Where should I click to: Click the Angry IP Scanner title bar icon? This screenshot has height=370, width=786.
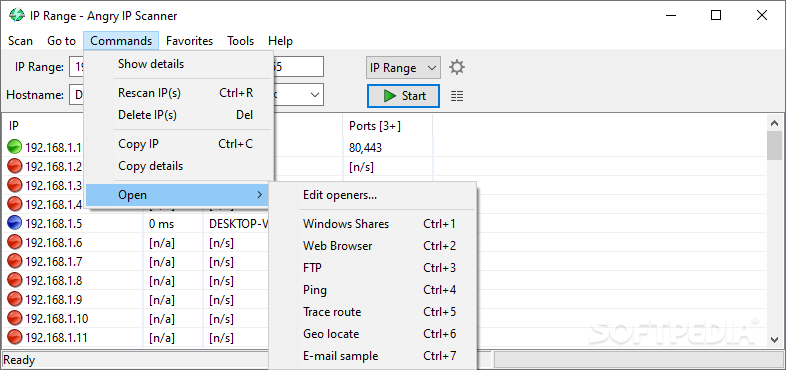(x=17, y=16)
